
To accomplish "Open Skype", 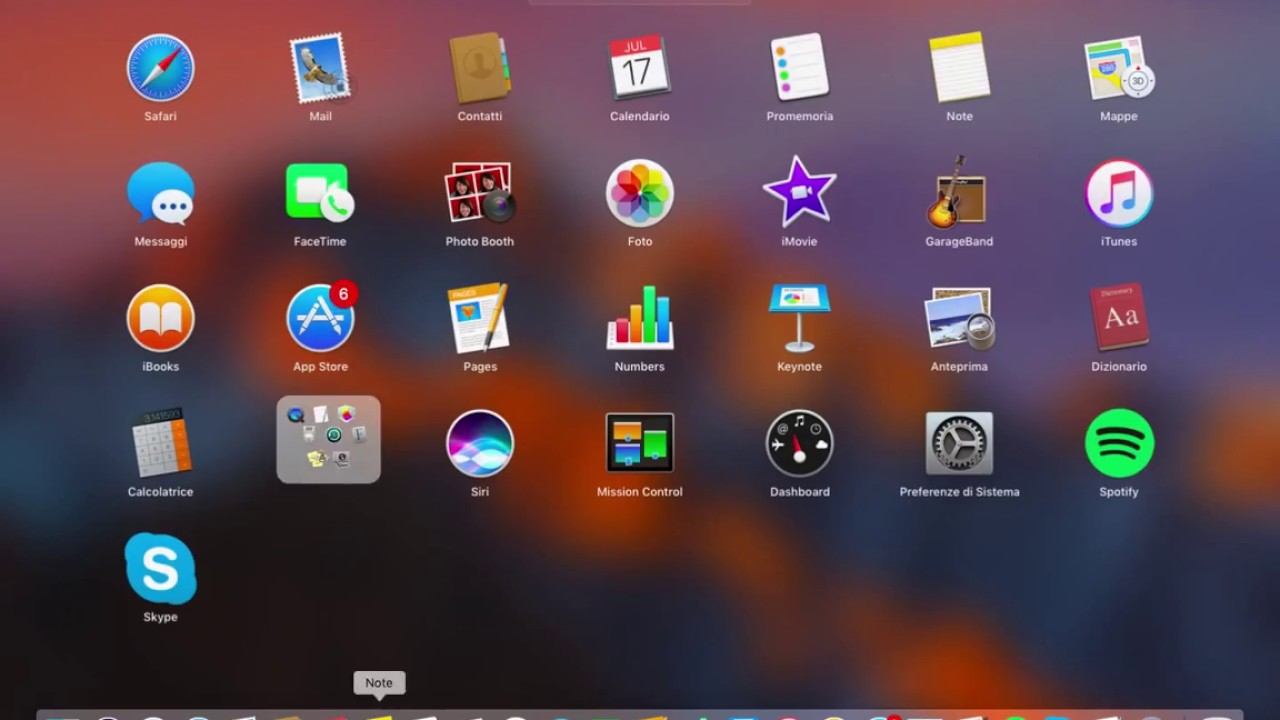I will (160, 568).
